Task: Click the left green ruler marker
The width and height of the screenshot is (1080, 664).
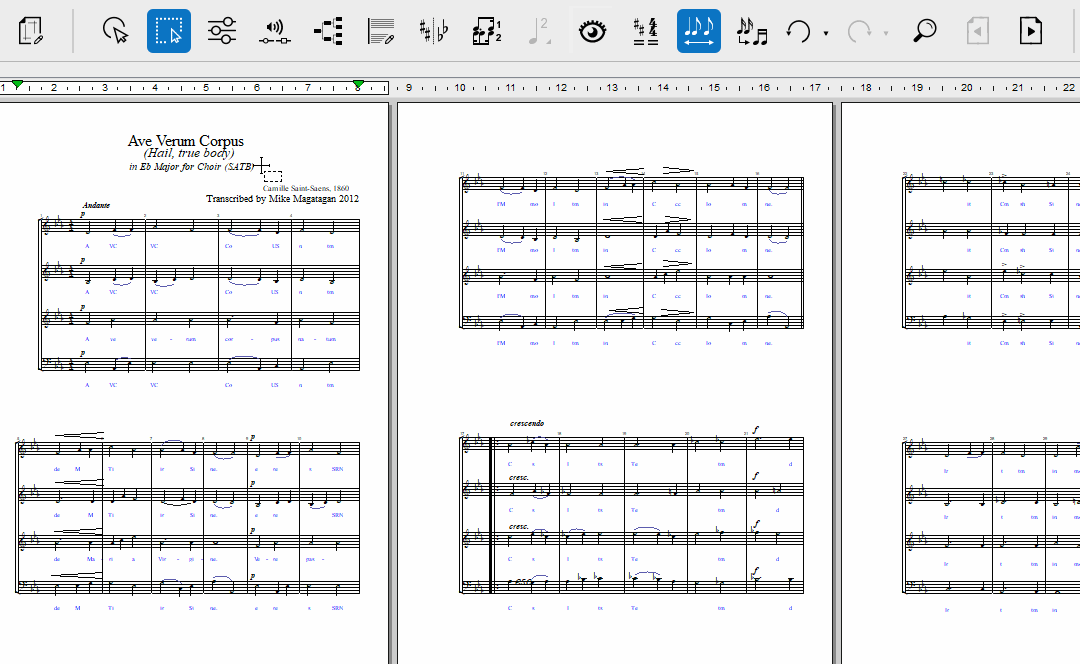Action: (x=18, y=85)
